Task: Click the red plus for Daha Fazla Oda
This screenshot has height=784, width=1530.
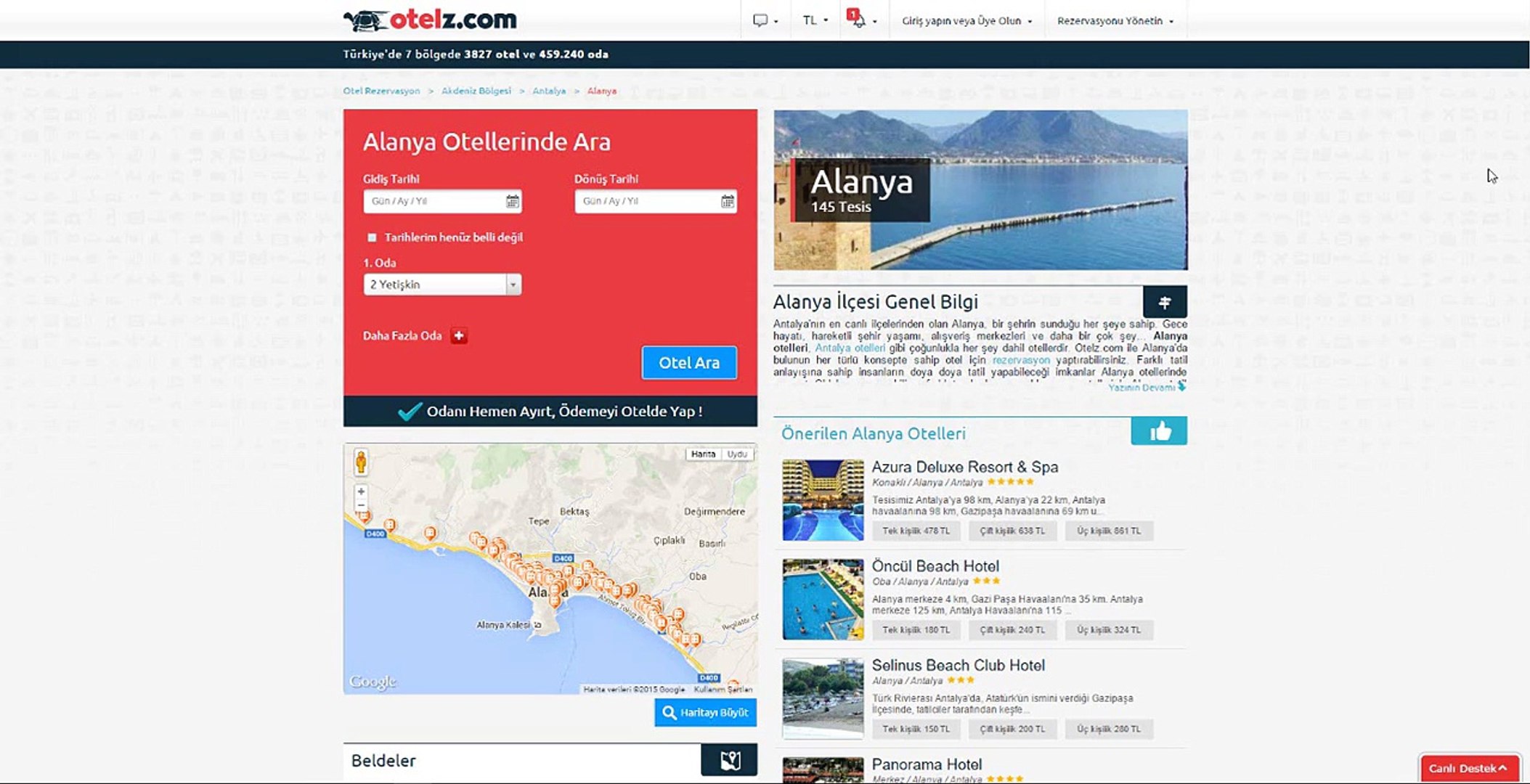Action: [x=458, y=335]
